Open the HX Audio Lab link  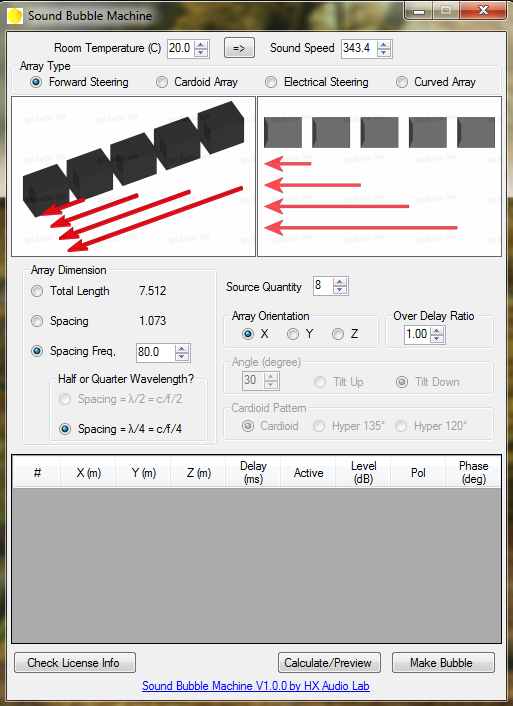256,686
